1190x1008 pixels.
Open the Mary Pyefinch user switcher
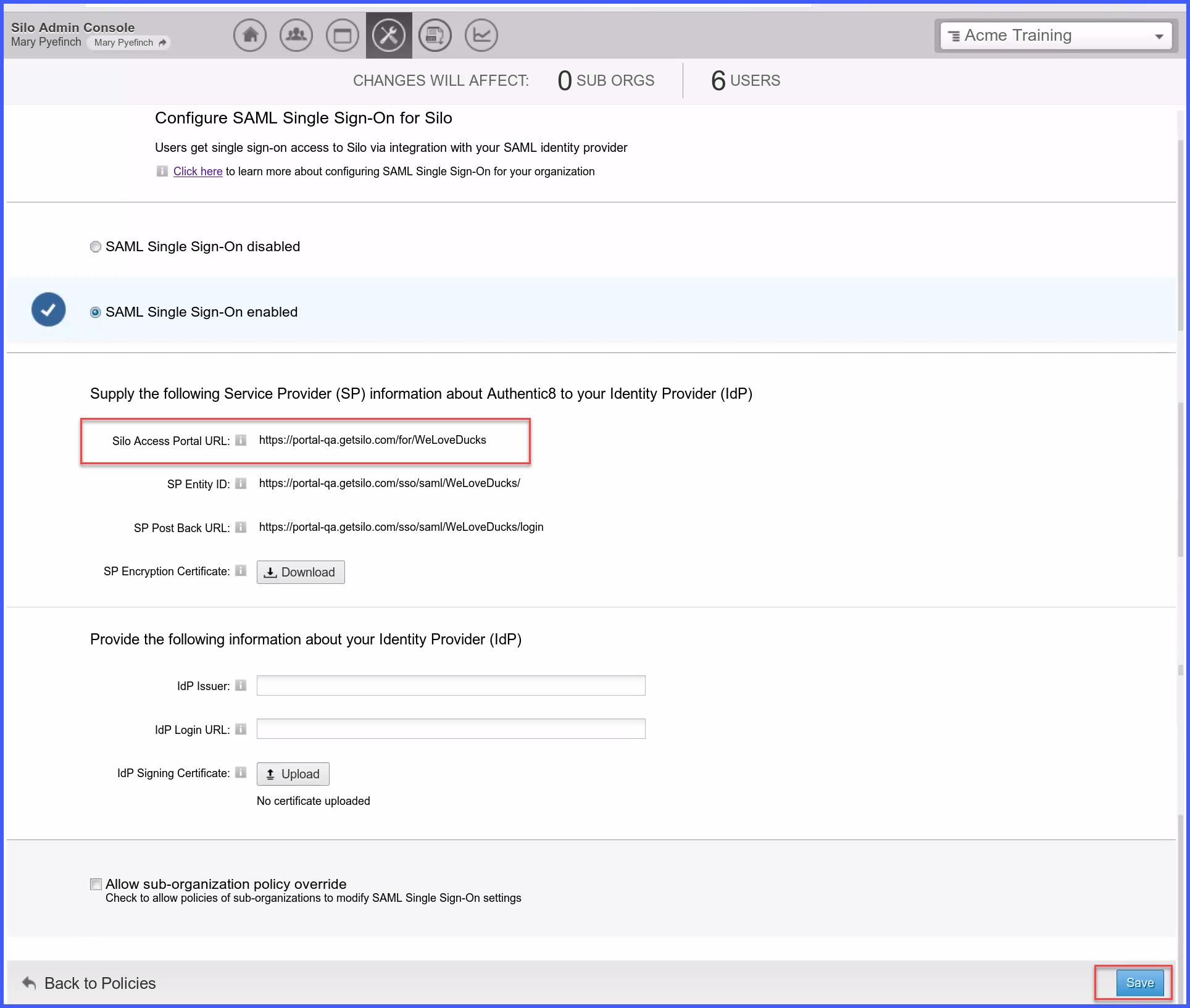tap(129, 43)
